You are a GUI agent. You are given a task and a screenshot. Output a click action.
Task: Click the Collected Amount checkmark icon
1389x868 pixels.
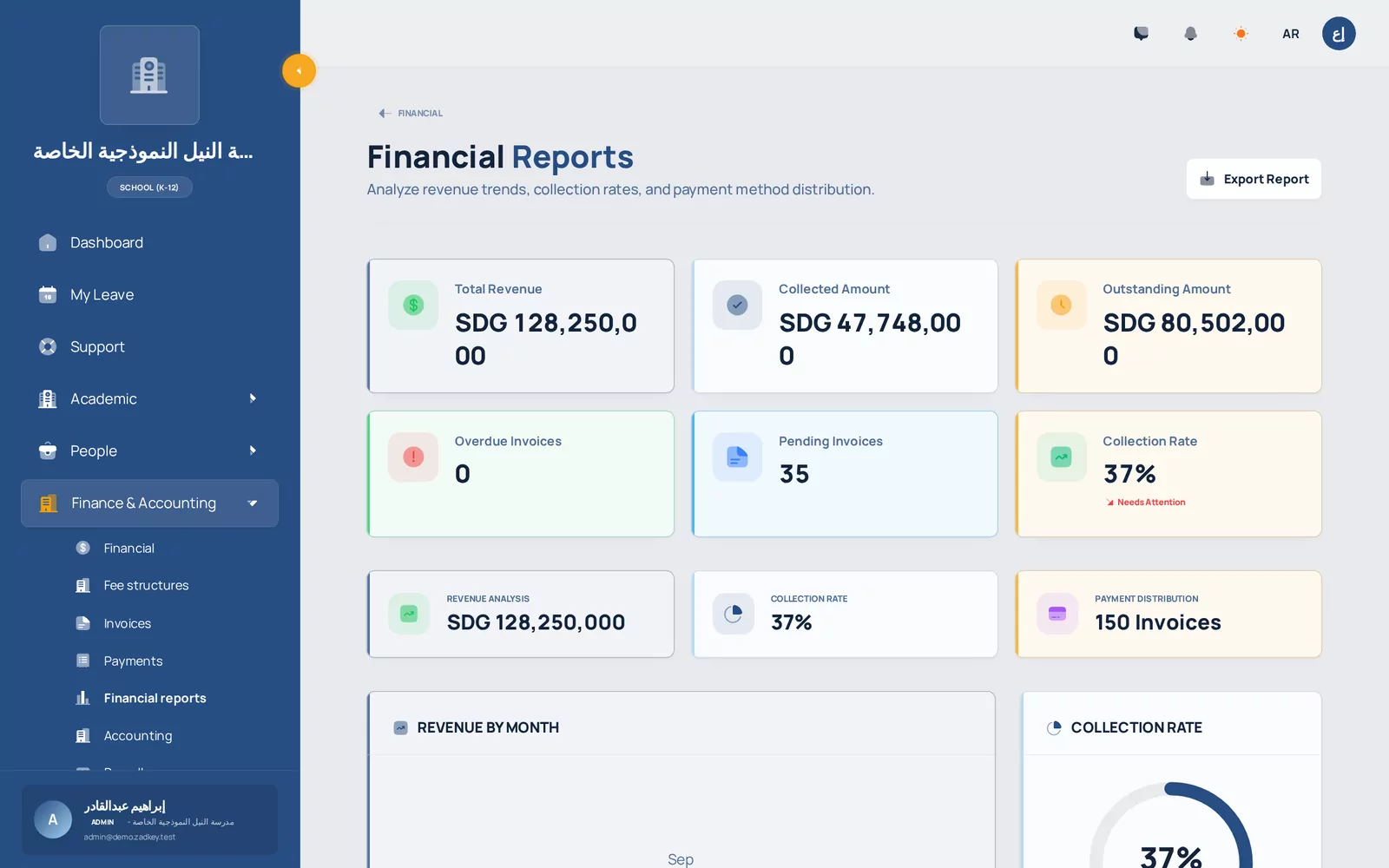737,306
